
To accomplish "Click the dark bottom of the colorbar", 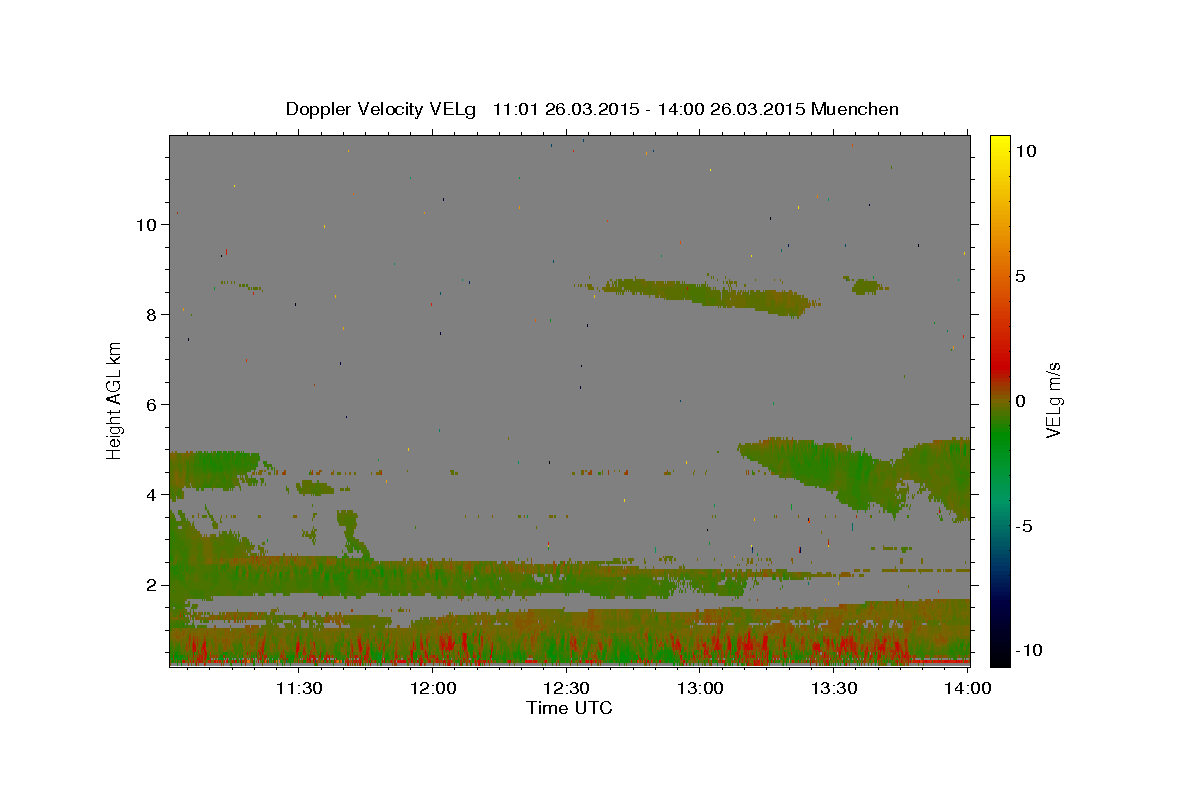I will coord(999,652).
